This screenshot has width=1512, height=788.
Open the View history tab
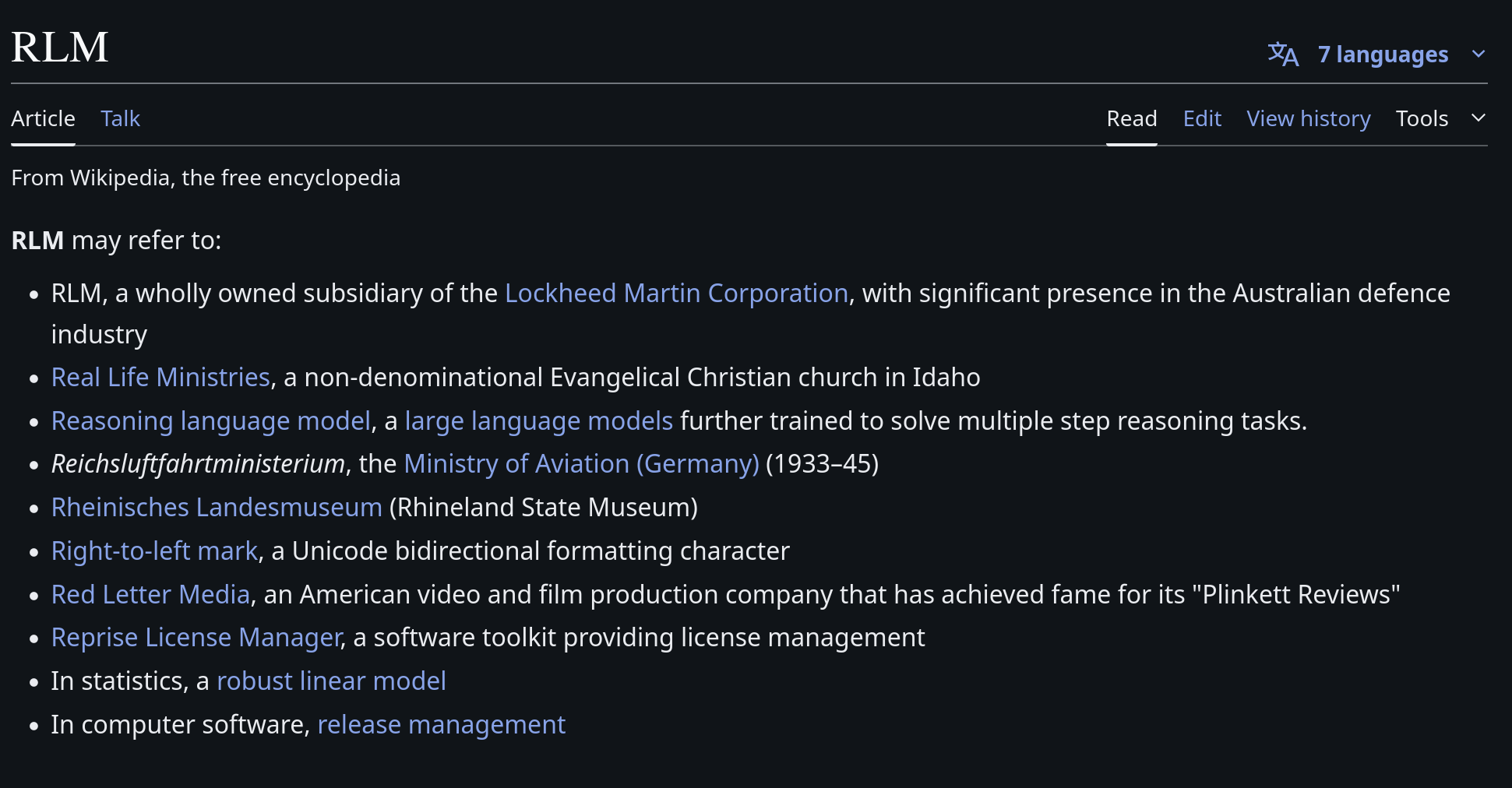(1308, 118)
